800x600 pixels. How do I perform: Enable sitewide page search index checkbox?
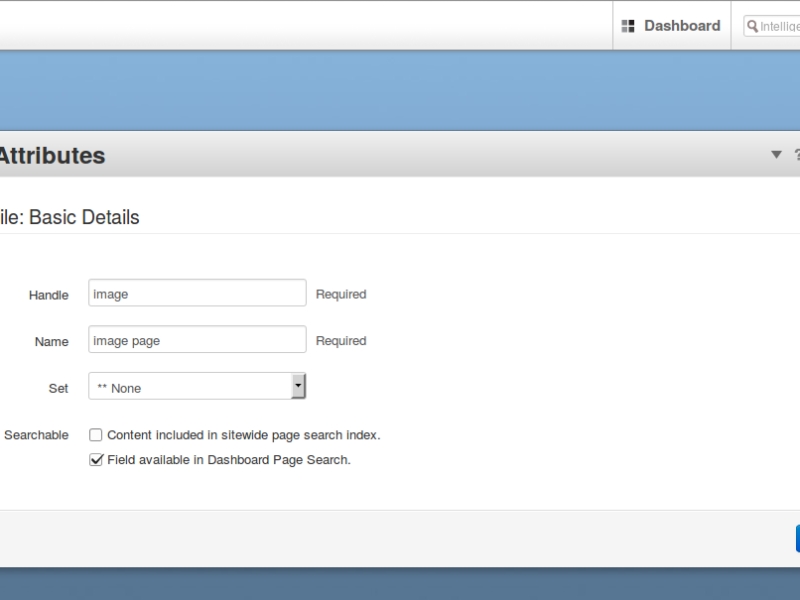click(95, 435)
